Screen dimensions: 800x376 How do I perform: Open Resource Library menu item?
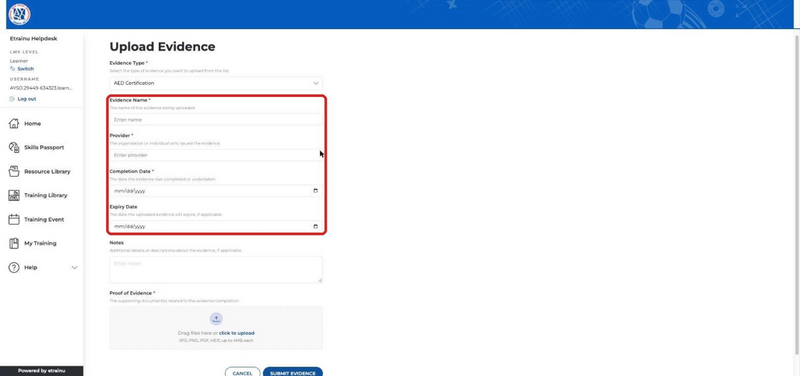point(47,171)
